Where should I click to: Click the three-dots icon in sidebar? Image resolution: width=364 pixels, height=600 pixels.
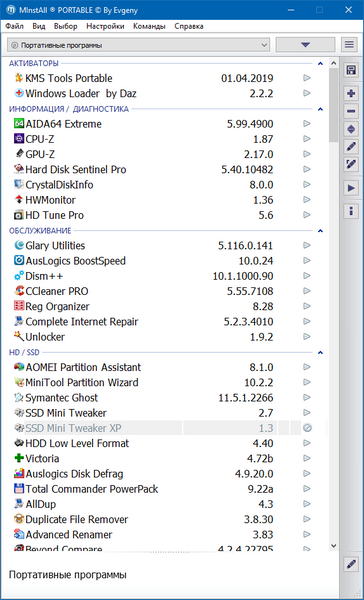point(351,211)
